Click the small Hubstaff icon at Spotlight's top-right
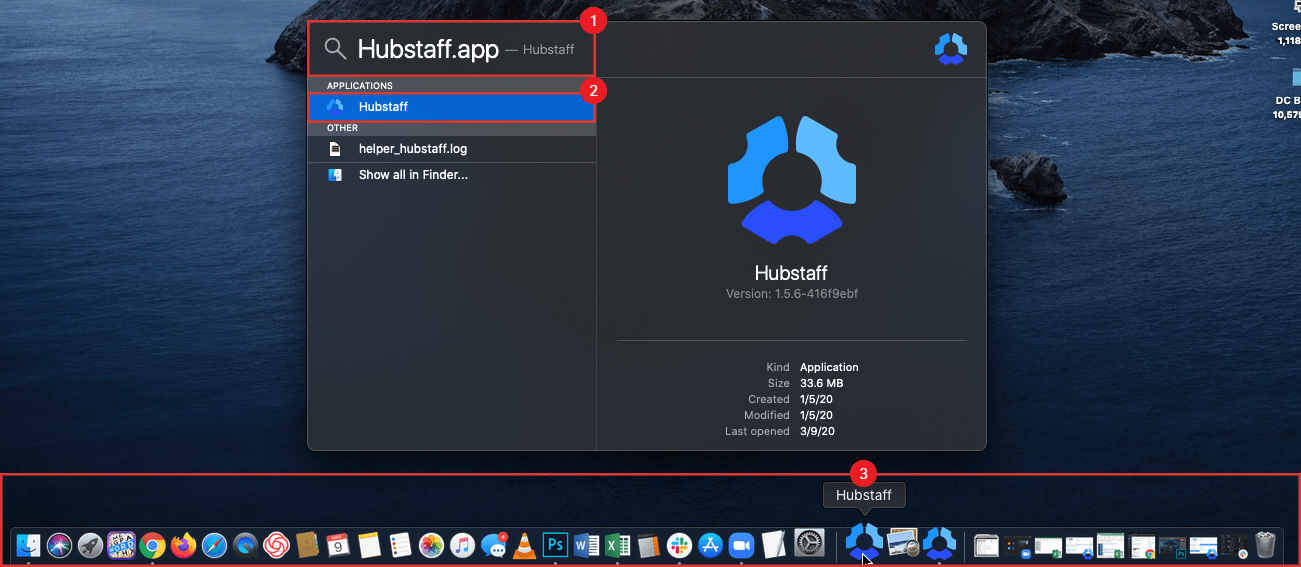 (x=950, y=49)
